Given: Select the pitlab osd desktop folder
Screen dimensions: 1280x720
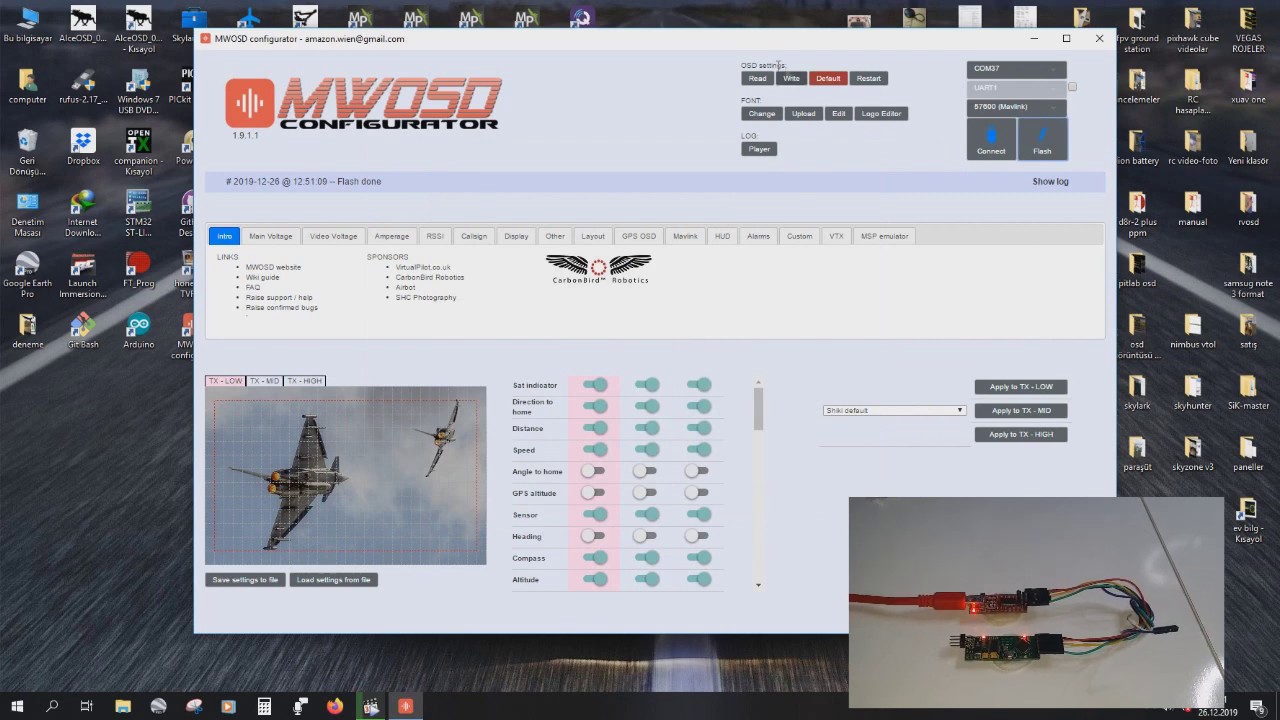Looking at the screenshot, I should (x=1137, y=270).
